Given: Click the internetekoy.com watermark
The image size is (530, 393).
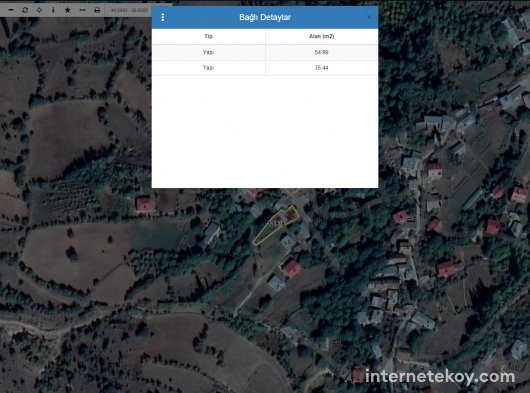Looking at the screenshot, I should click(440, 376).
